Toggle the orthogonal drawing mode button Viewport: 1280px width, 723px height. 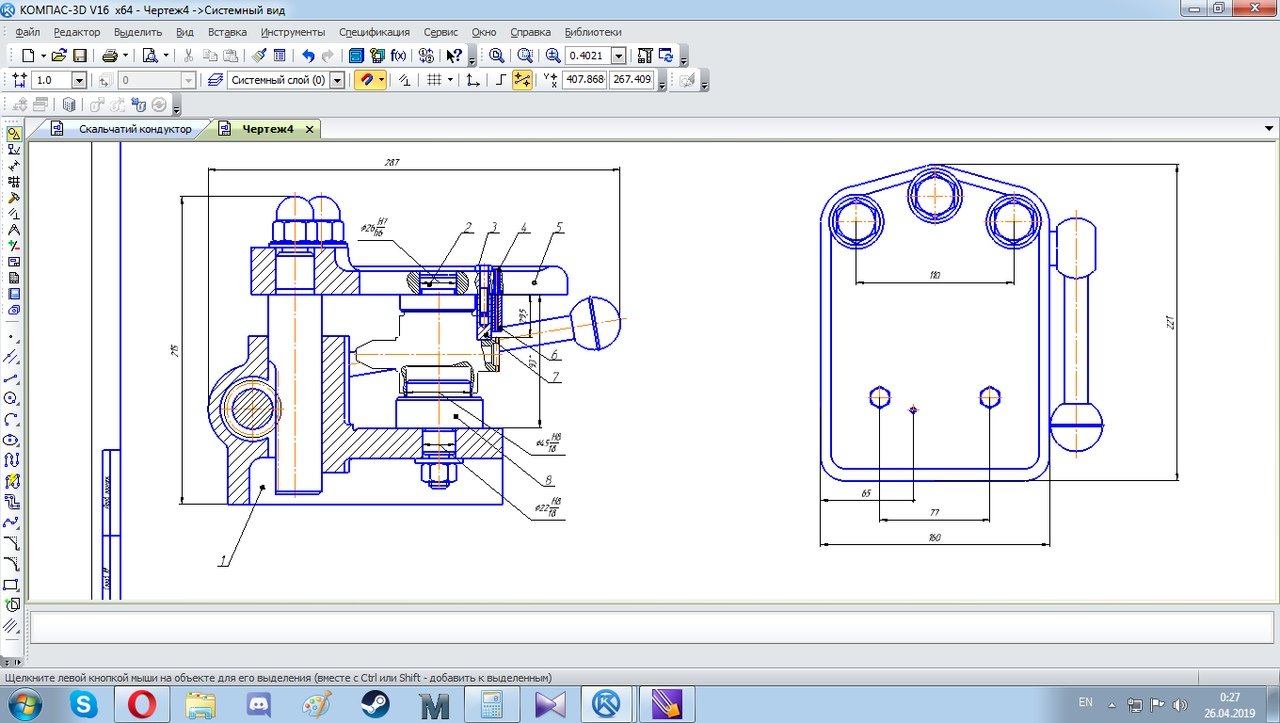click(500, 80)
